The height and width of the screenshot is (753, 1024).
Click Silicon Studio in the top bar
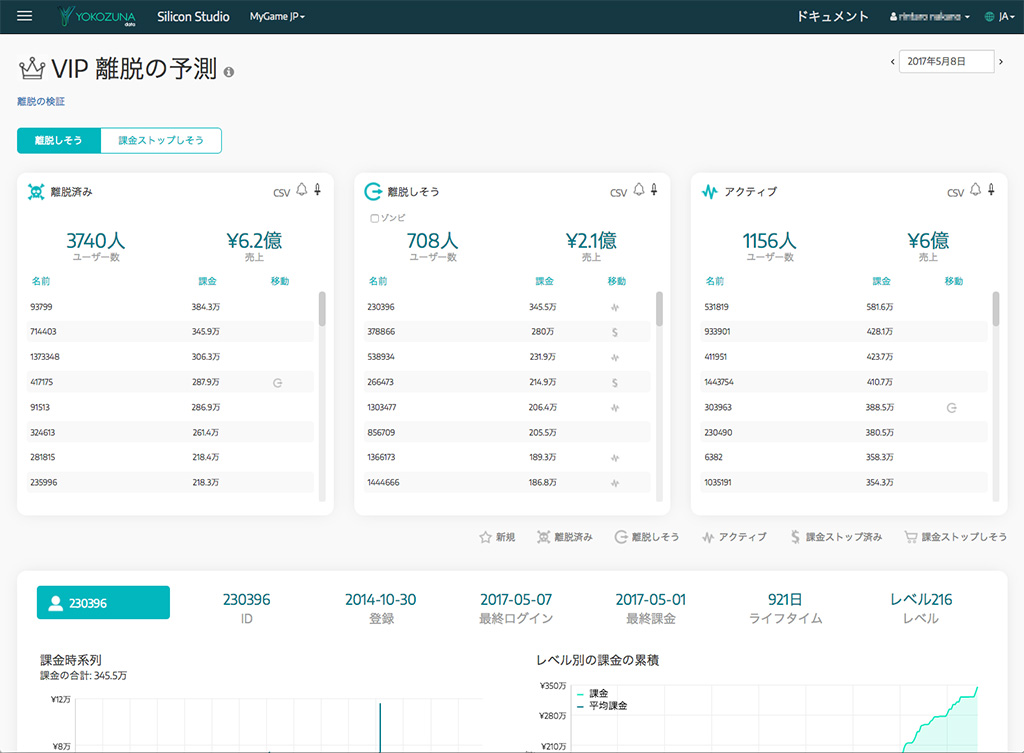pyautogui.click(x=193, y=17)
